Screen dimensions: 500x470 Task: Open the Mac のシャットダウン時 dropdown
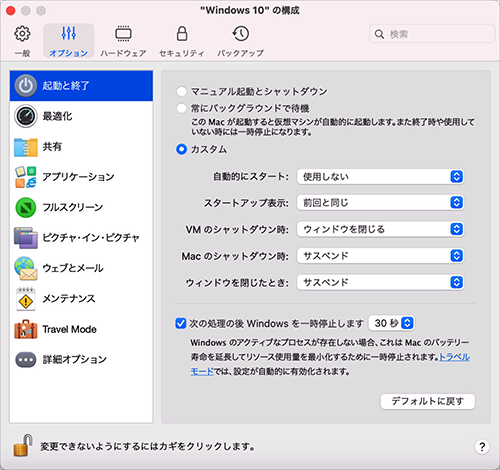(x=380, y=256)
